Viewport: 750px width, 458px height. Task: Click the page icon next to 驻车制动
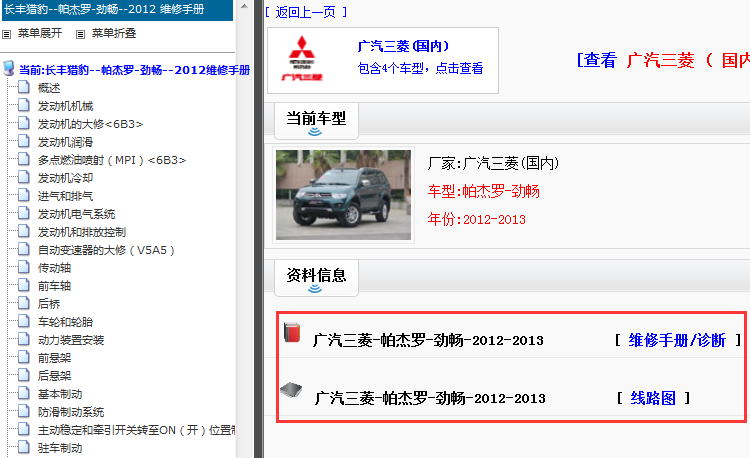pyautogui.click(x=24, y=448)
